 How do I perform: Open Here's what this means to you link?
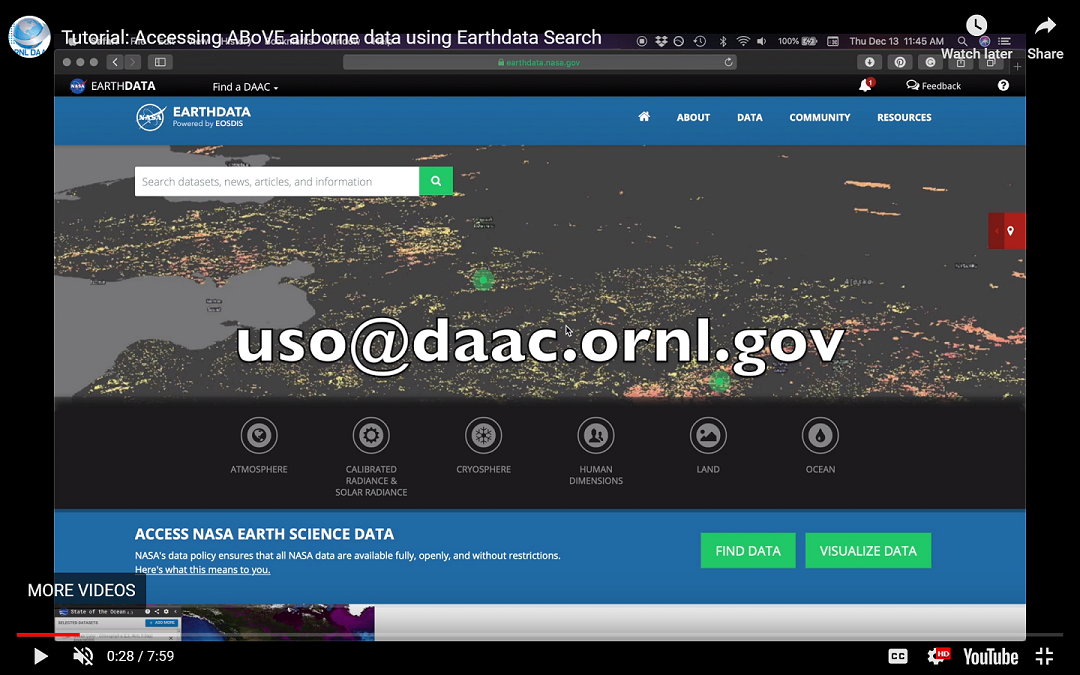tap(202, 570)
